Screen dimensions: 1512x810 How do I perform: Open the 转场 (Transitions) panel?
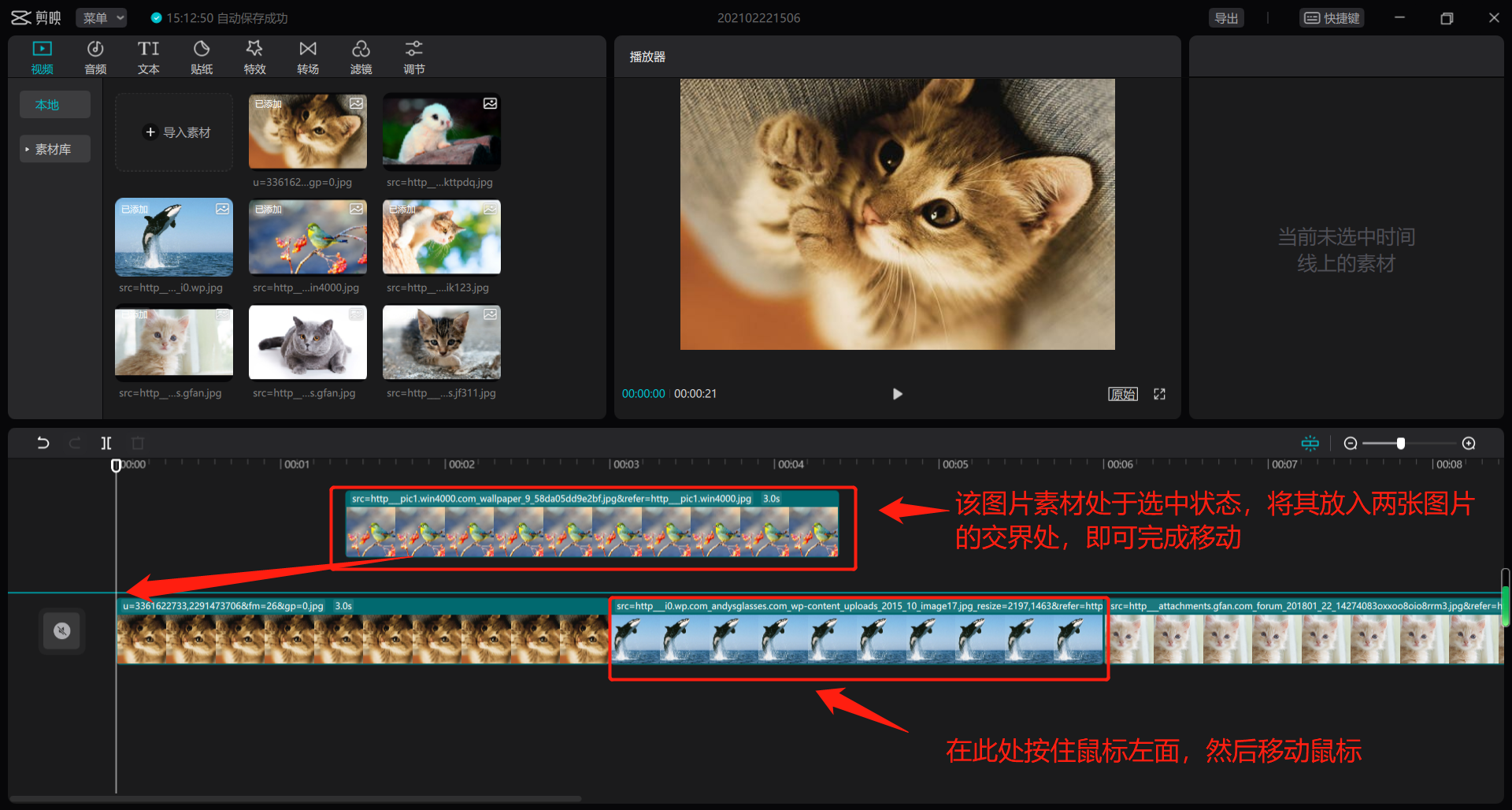click(308, 56)
